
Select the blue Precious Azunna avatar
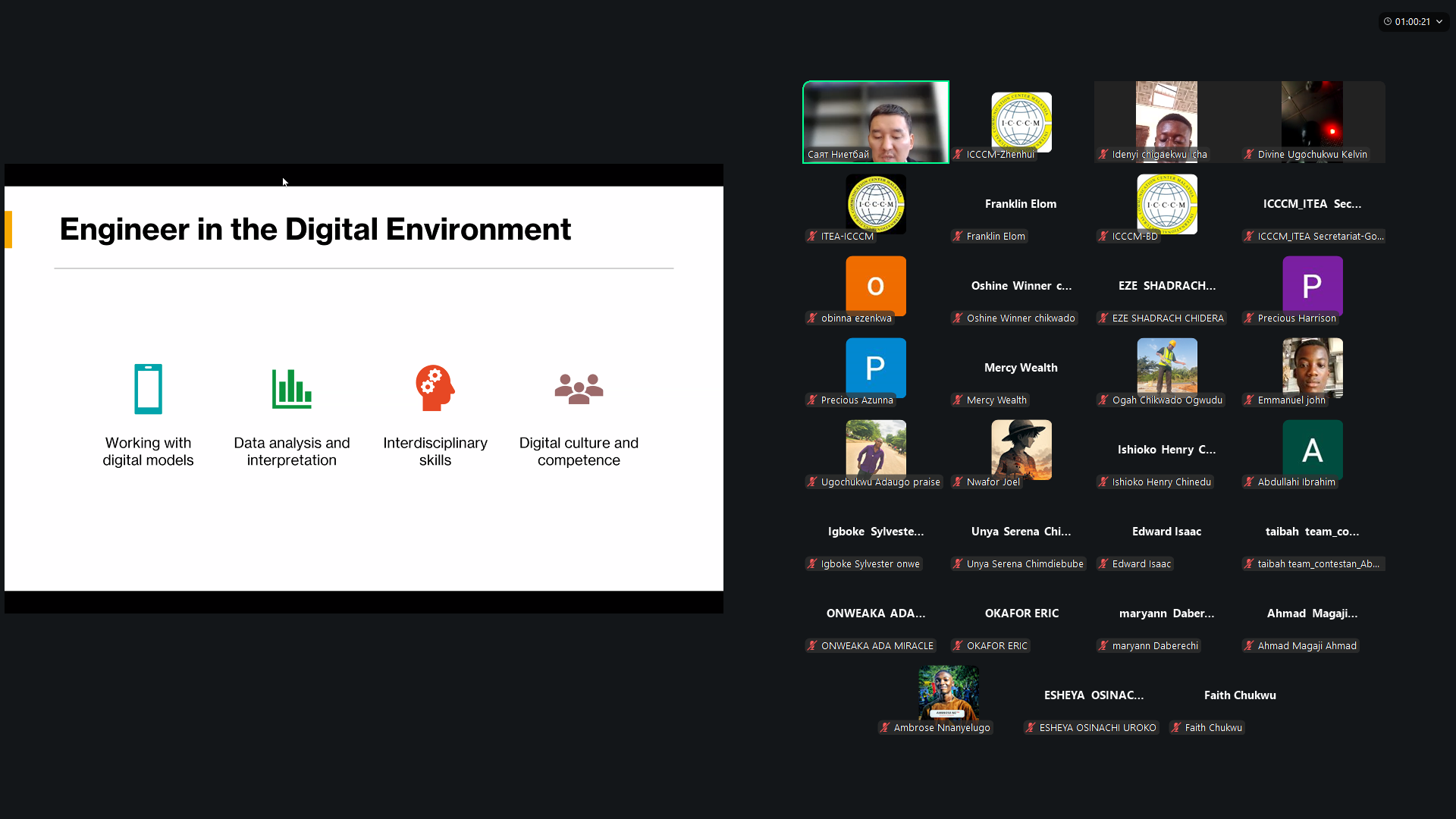point(876,367)
